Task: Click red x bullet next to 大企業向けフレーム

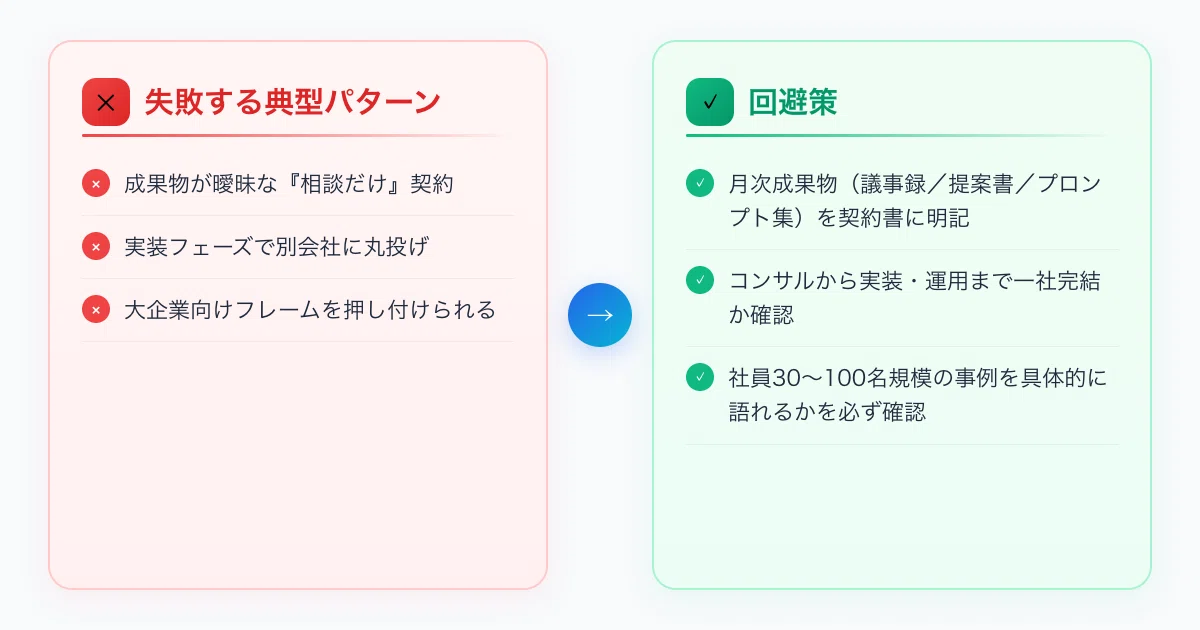Action: point(96,310)
